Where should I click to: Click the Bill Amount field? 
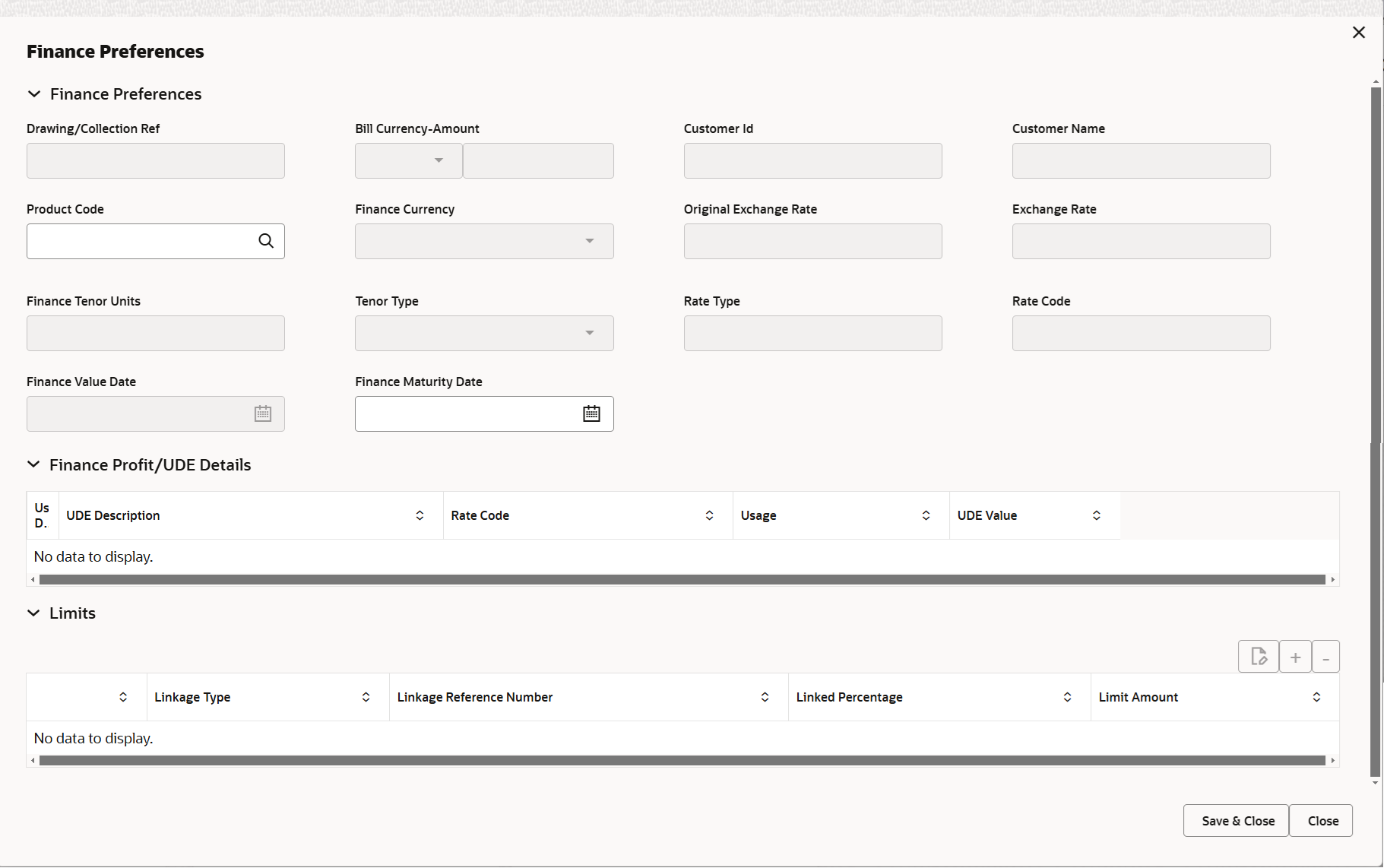pyautogui.click(x=539, y=160)
